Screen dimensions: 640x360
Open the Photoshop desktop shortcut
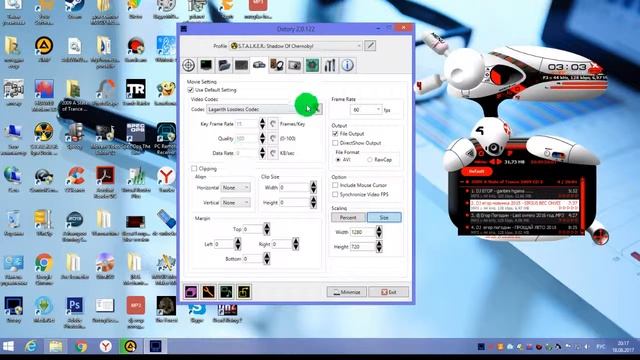[74, 312]
